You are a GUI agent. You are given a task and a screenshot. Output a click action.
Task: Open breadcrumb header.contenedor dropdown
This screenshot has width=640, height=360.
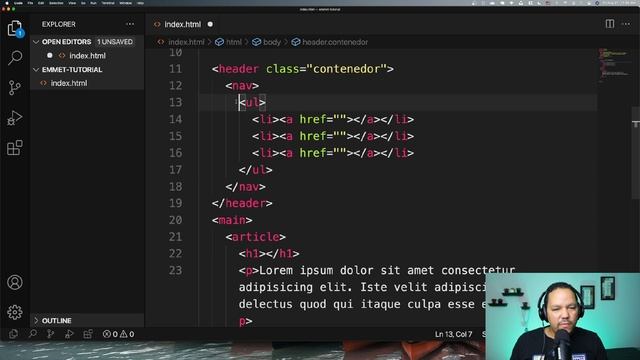click(330, 42)
